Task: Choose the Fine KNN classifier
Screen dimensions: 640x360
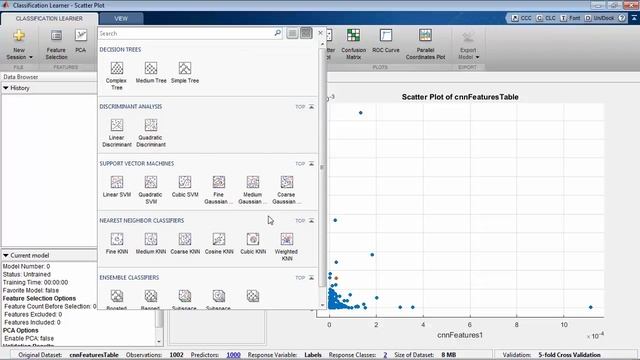Action: 117,244
